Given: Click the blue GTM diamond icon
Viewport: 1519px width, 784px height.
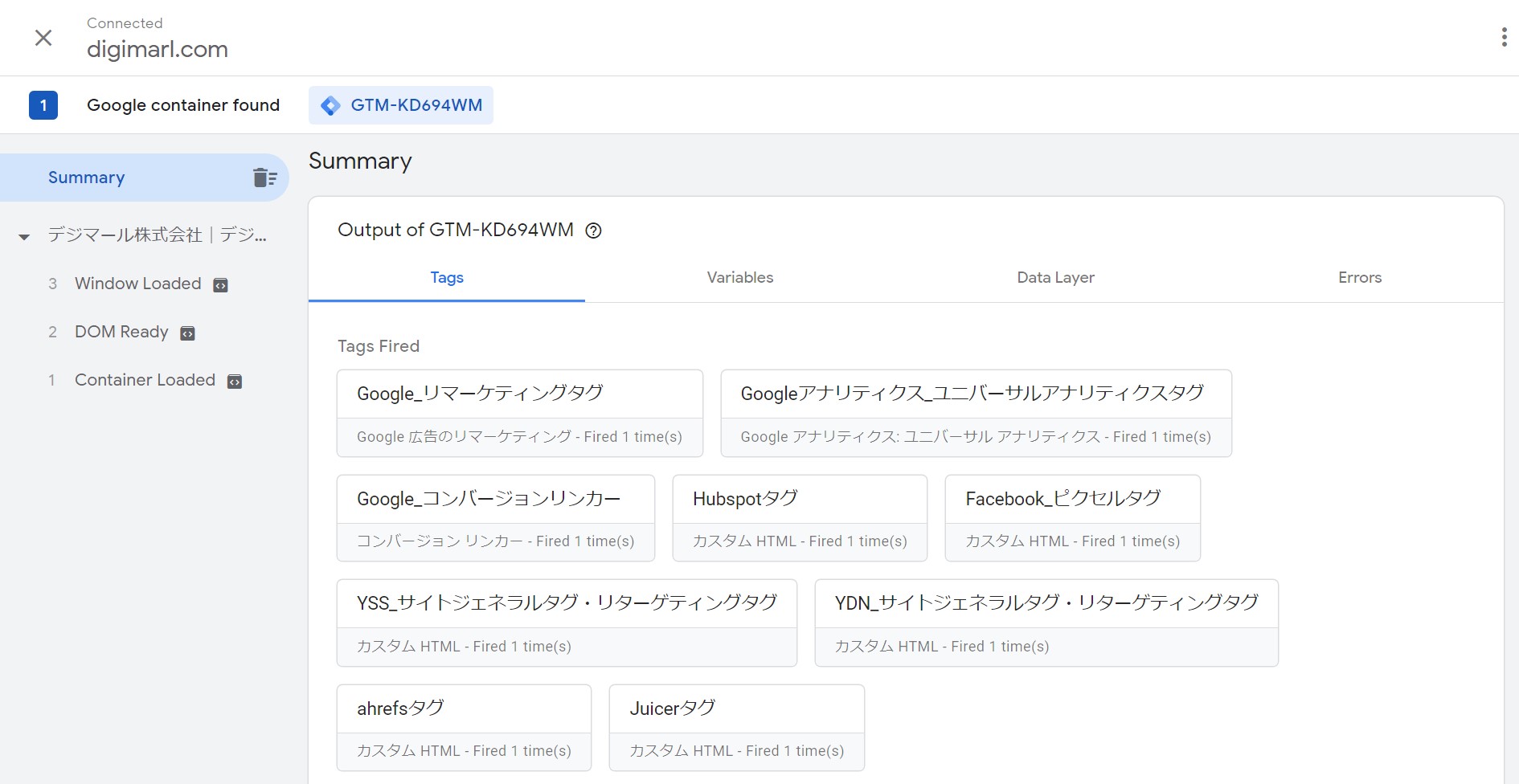Looking at the screenshot, I should (x=330, y=106).
